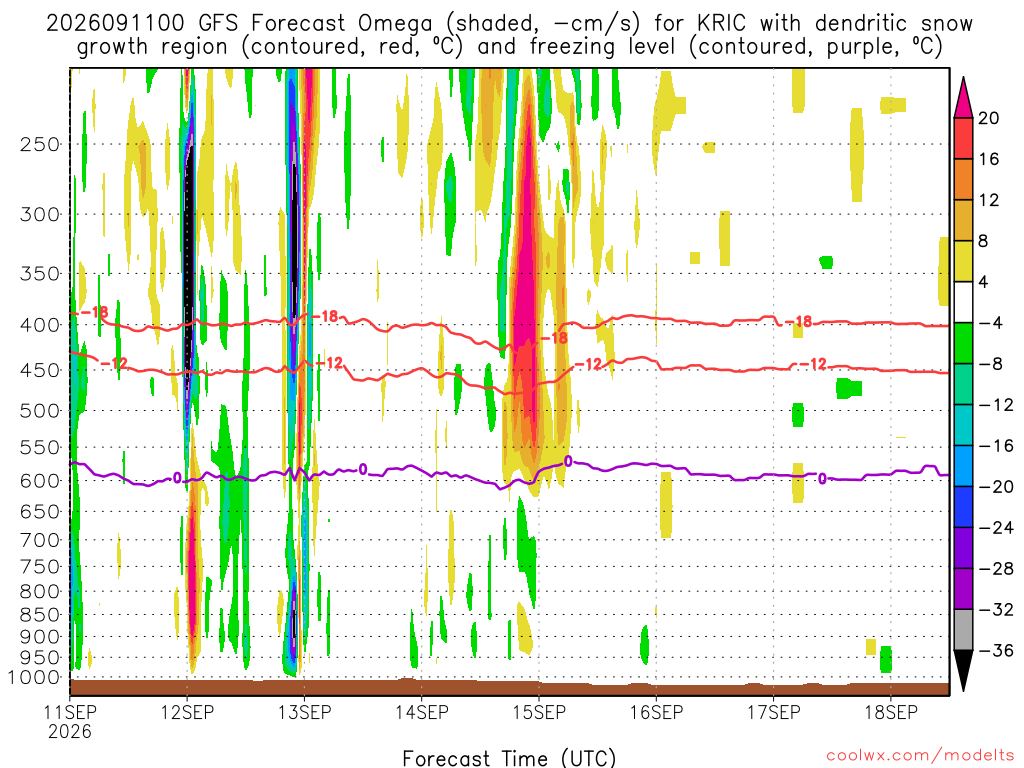Click the 250 pressure level label
The width and height of the screenshot is (1024, 768).
pos(40,144)
